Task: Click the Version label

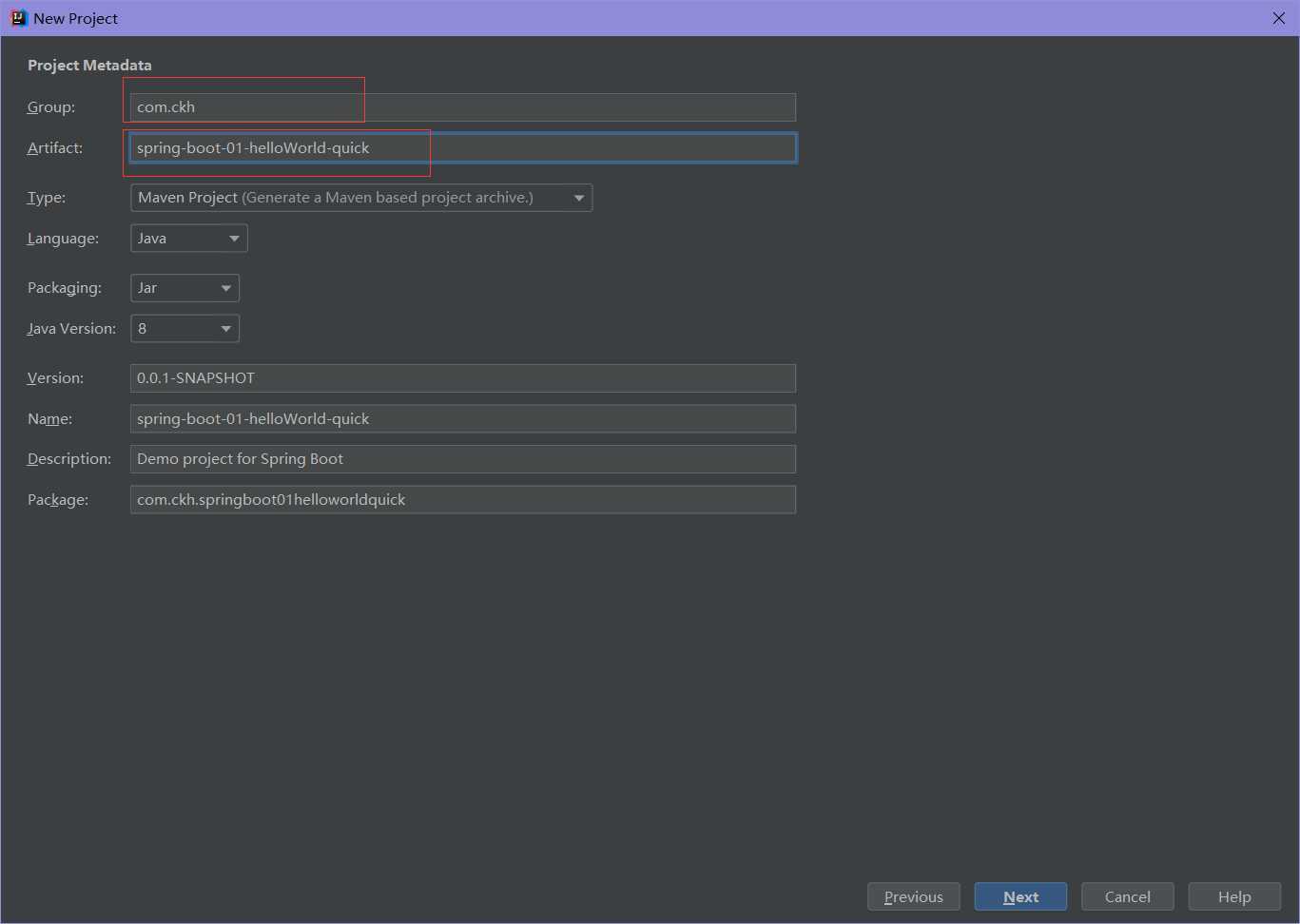Action: point(55,378)
